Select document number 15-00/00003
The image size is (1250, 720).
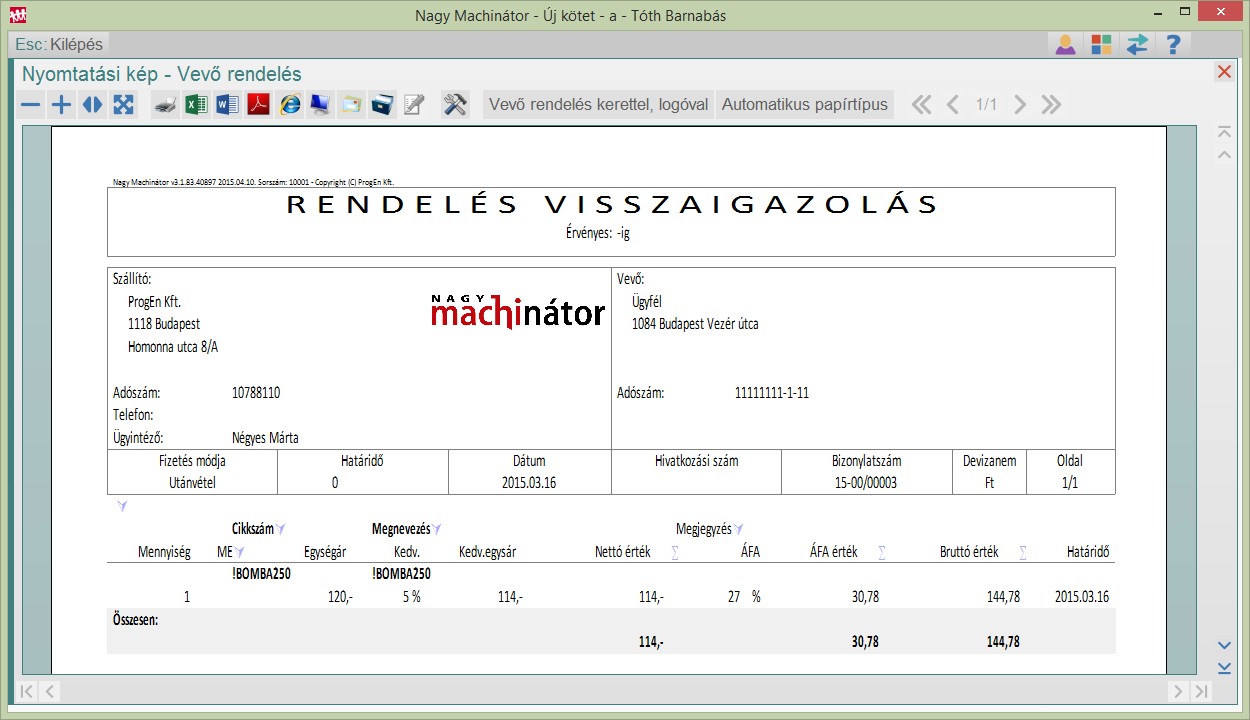[865, 483]
